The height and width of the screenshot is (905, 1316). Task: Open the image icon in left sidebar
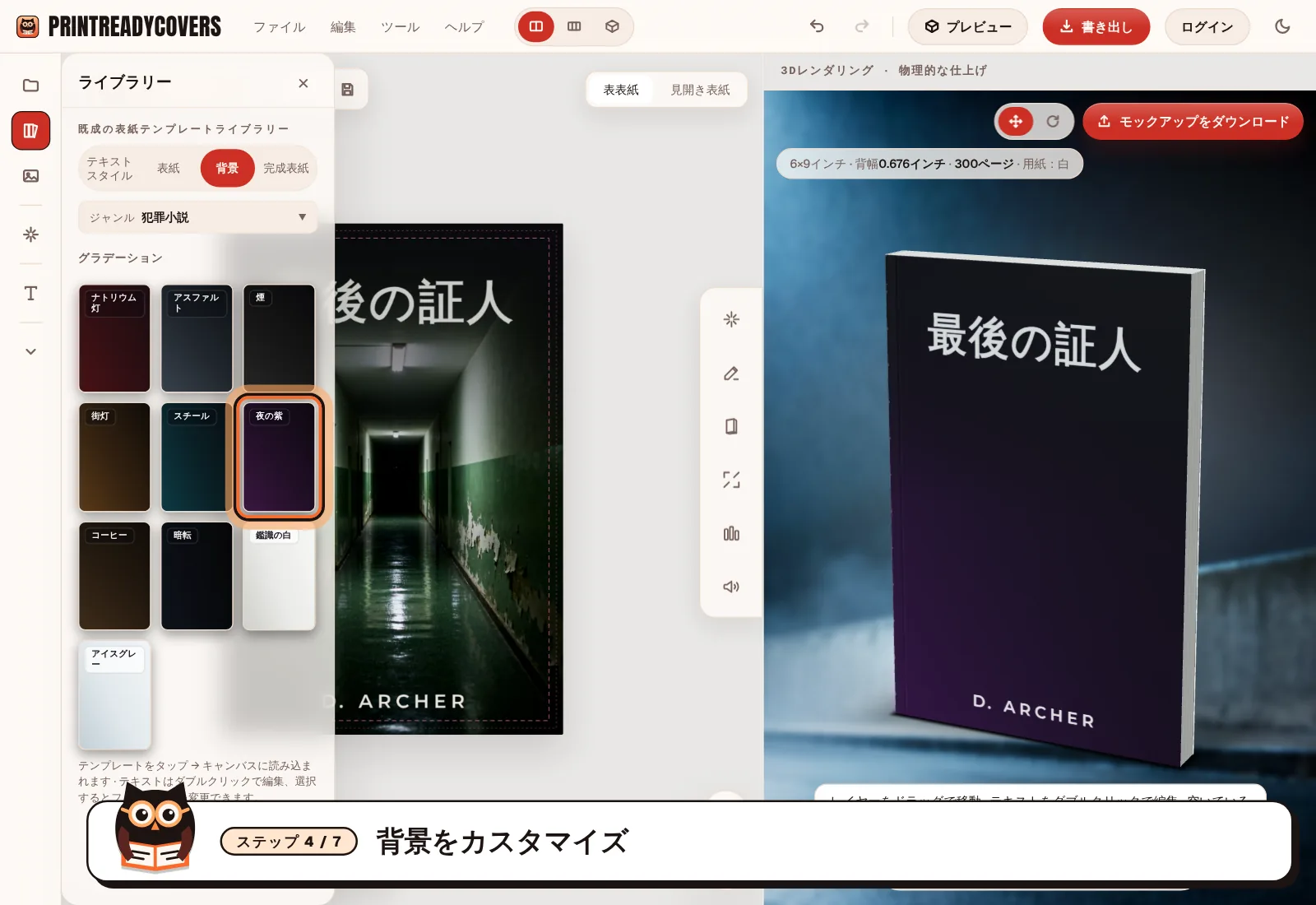(x=30, y=175)
